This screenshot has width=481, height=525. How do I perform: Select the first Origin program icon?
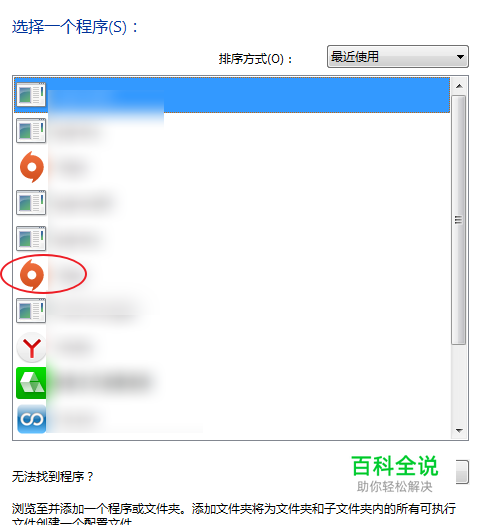pyautogui.click(x=31, y=167)
